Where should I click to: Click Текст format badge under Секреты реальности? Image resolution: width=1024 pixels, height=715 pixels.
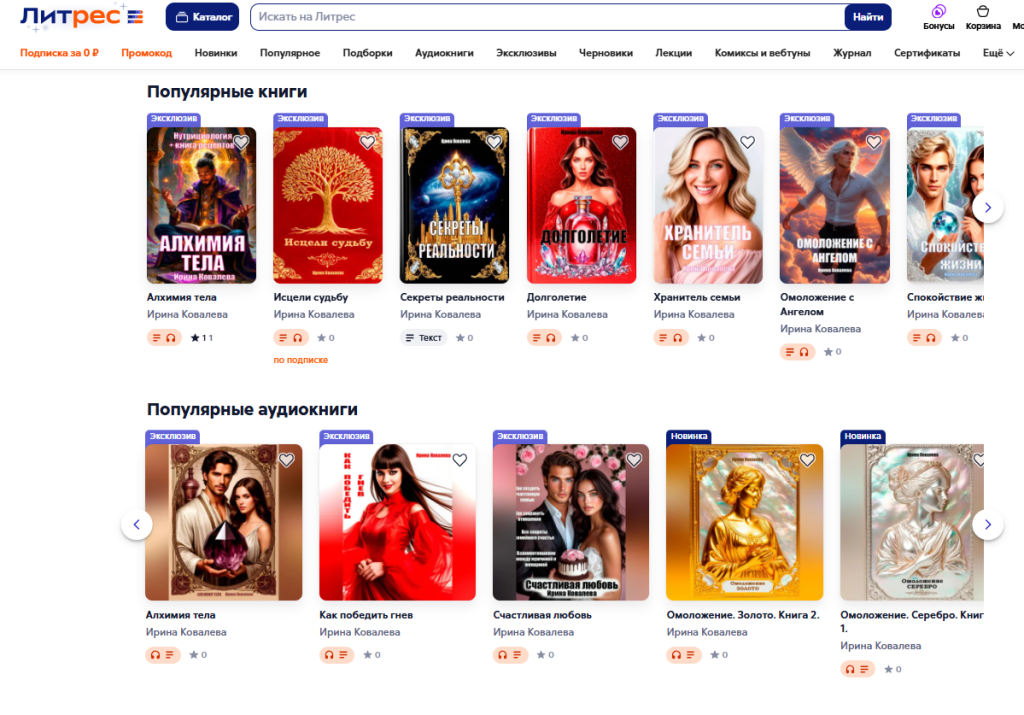click(x=423, y=338)
